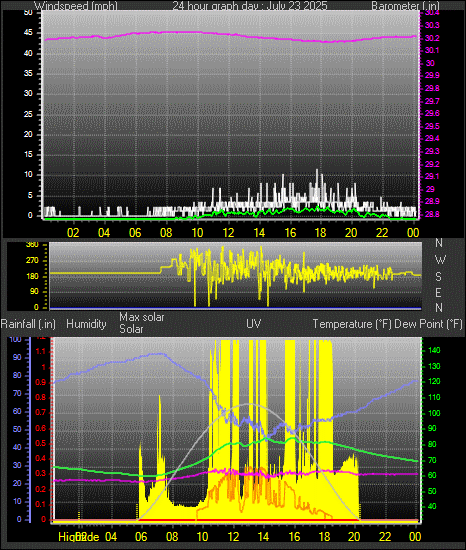Screen dimensions: 466x550
Task: Click the Dew Point (°F) legend label
Action: pyautogui.click(x=428, y=324)
